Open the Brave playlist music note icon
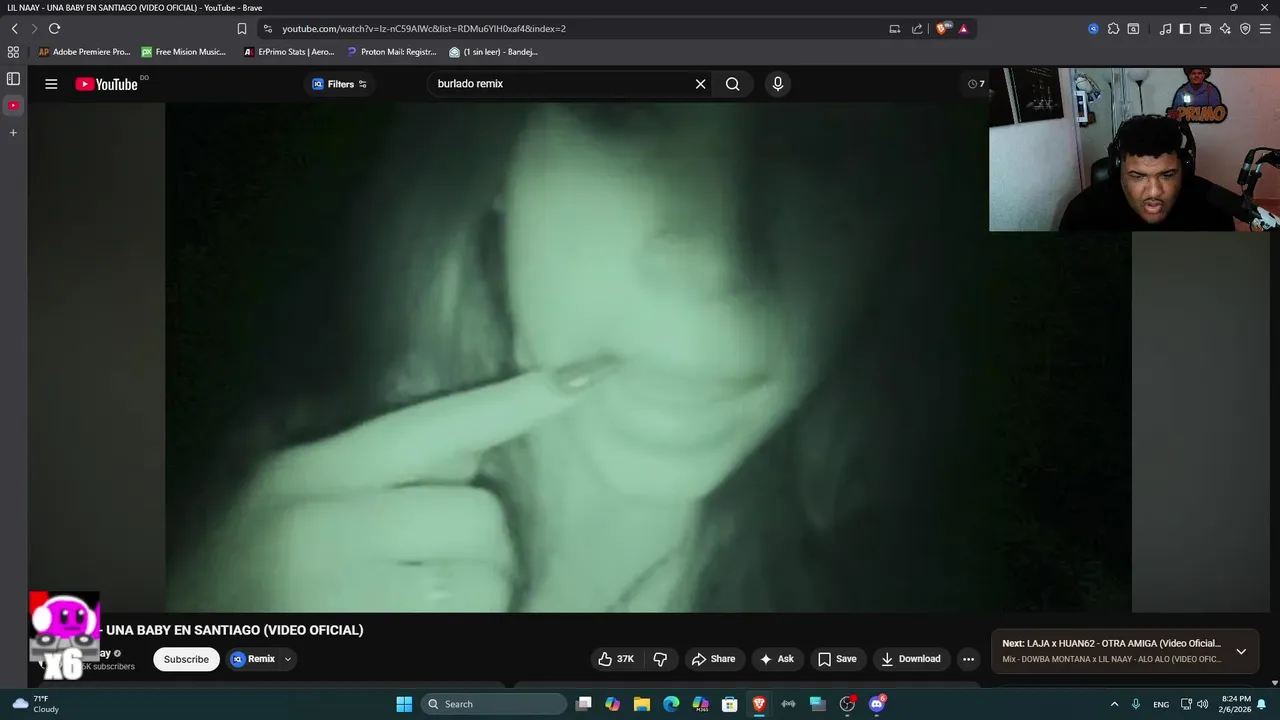This screenshot has height=720, width=1280. click(x=1165, y=29)
